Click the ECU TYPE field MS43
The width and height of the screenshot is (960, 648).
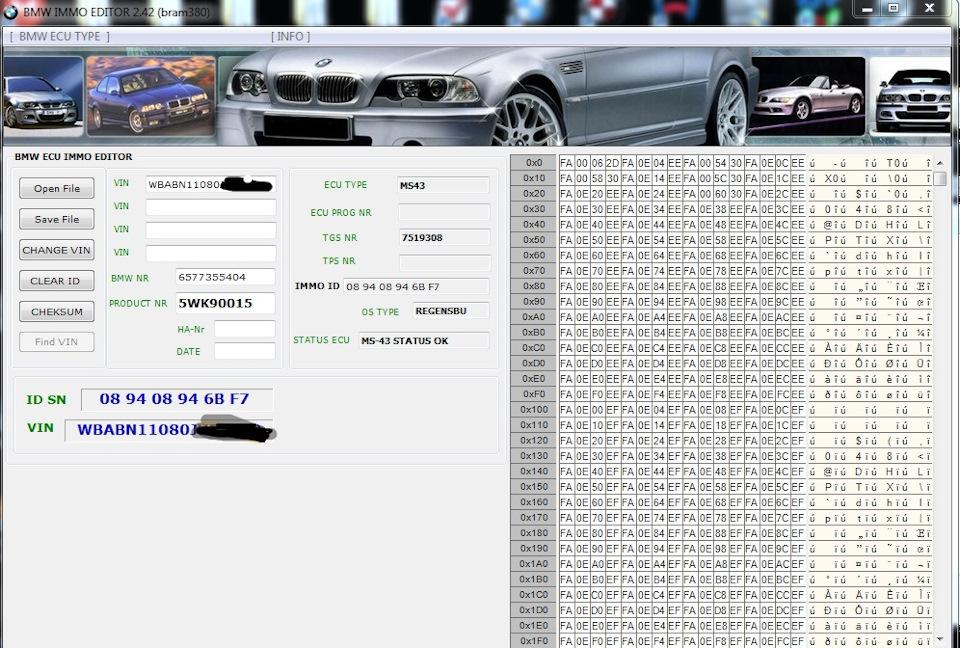coord(444,185)
